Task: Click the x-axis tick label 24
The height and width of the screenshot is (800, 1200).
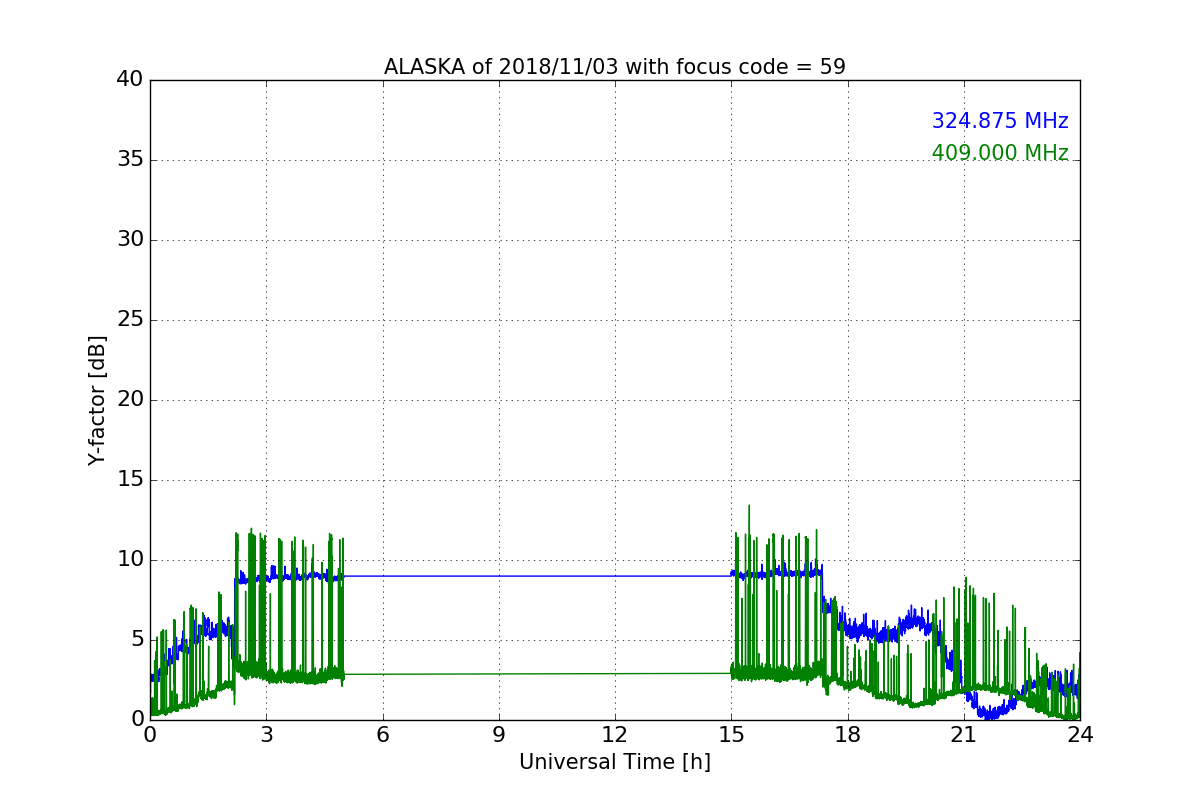Action: coord(1080,735)
